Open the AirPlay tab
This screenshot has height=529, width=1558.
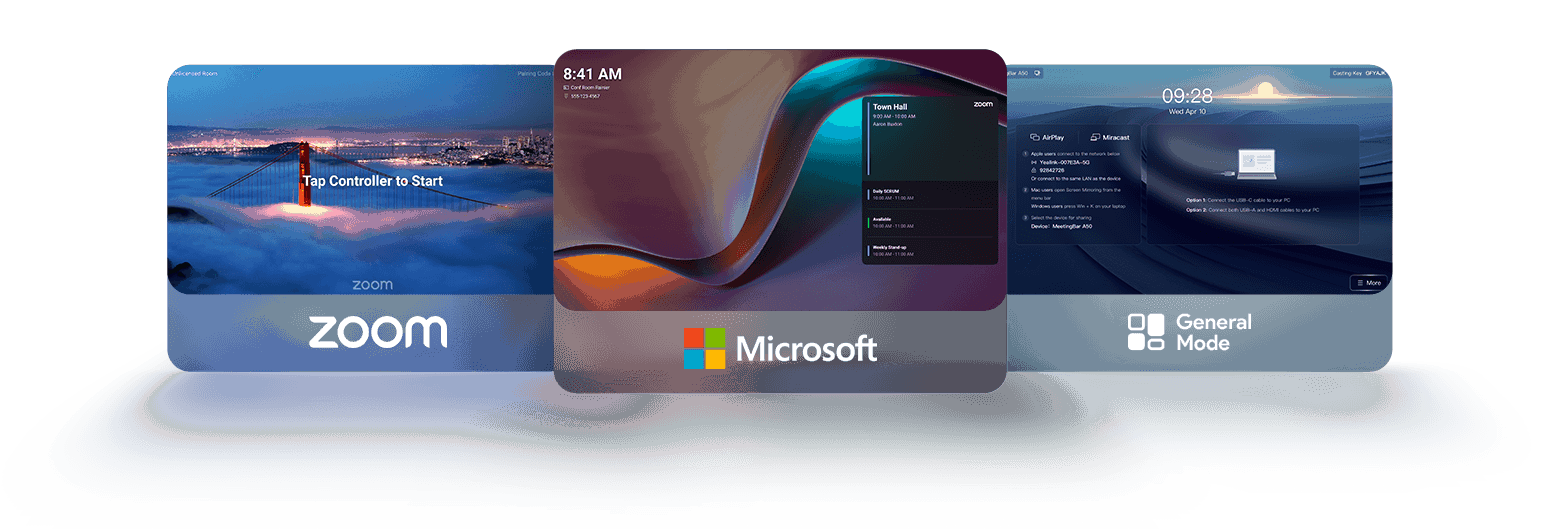1047,137
